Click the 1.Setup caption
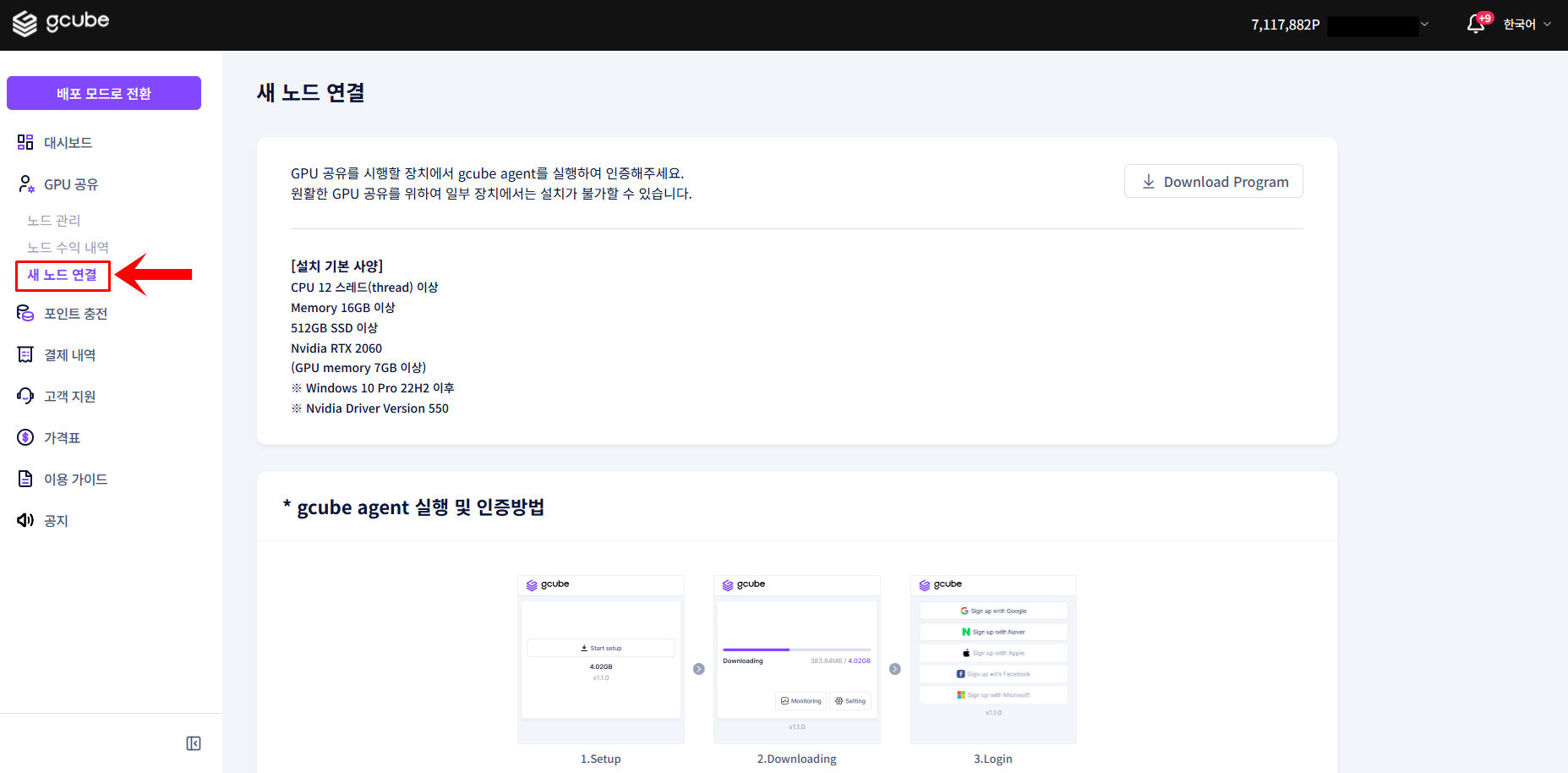 [601, 759]
